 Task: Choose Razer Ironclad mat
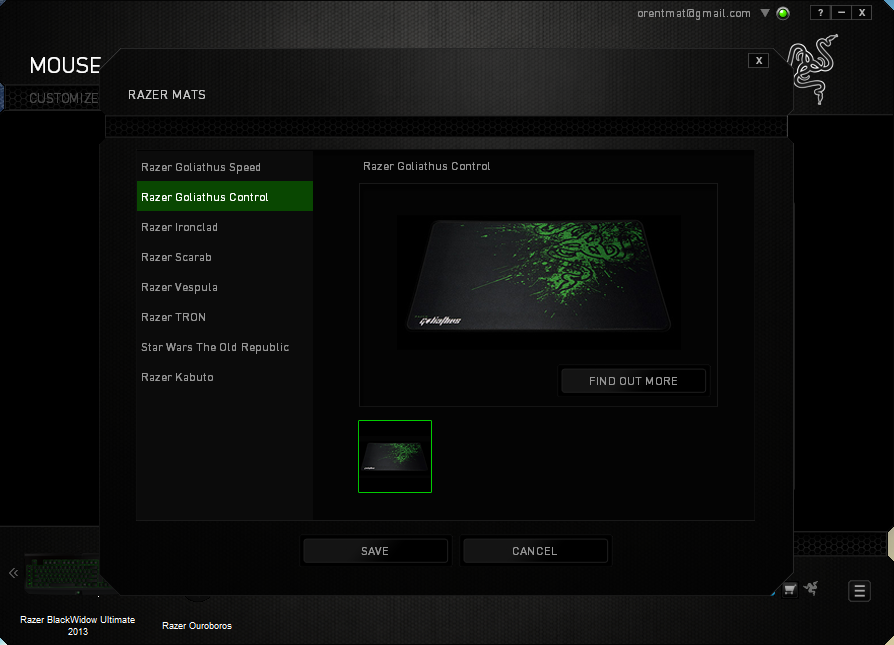coord(225,227)
